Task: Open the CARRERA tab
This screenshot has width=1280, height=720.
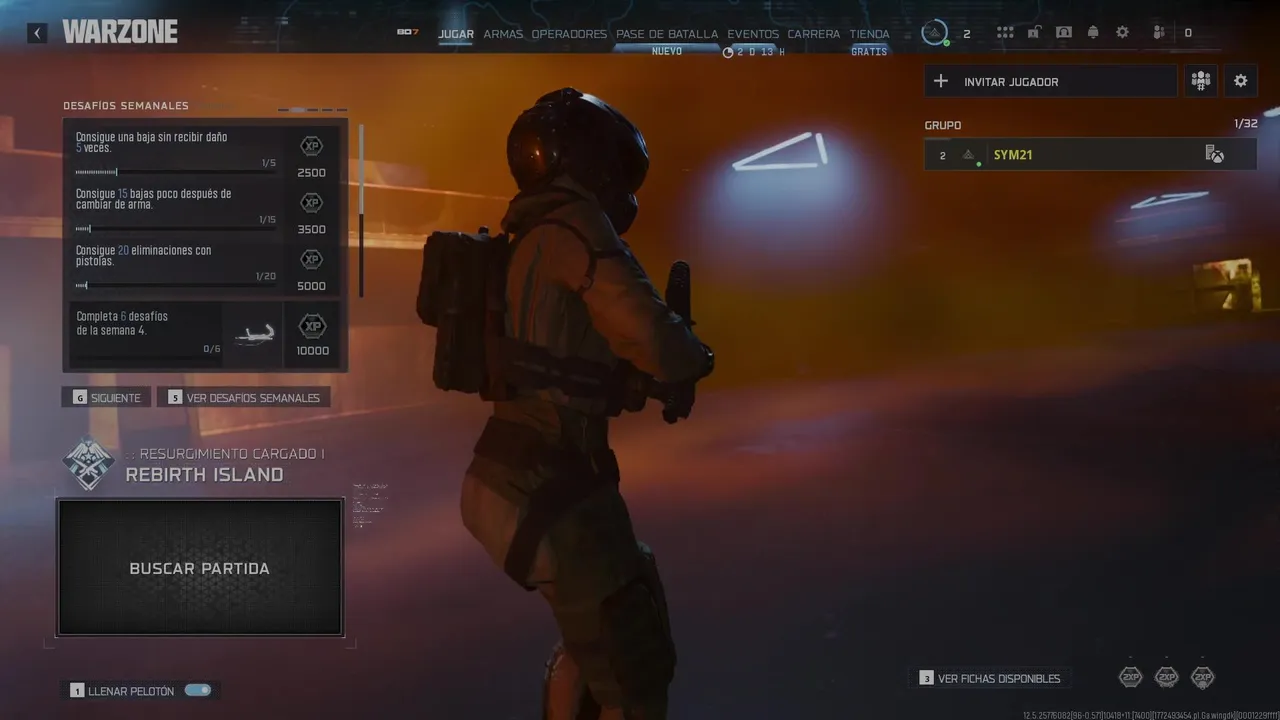Action: click(813, 34)
